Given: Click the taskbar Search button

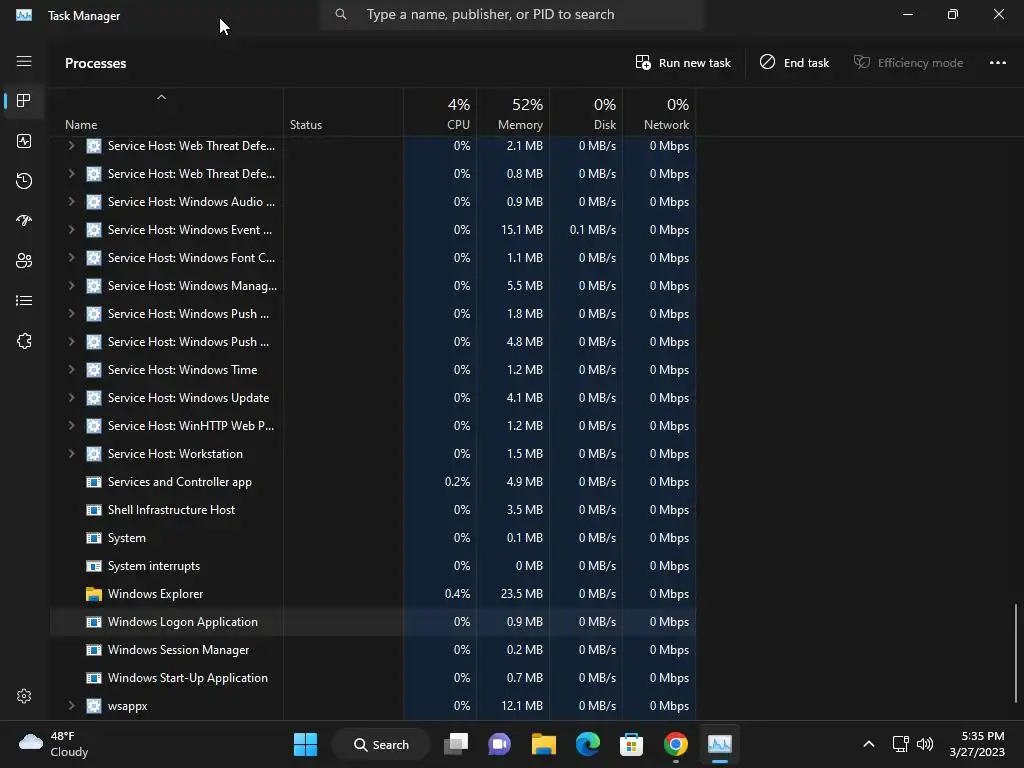Looking at the screenshot, I should 381,744.
